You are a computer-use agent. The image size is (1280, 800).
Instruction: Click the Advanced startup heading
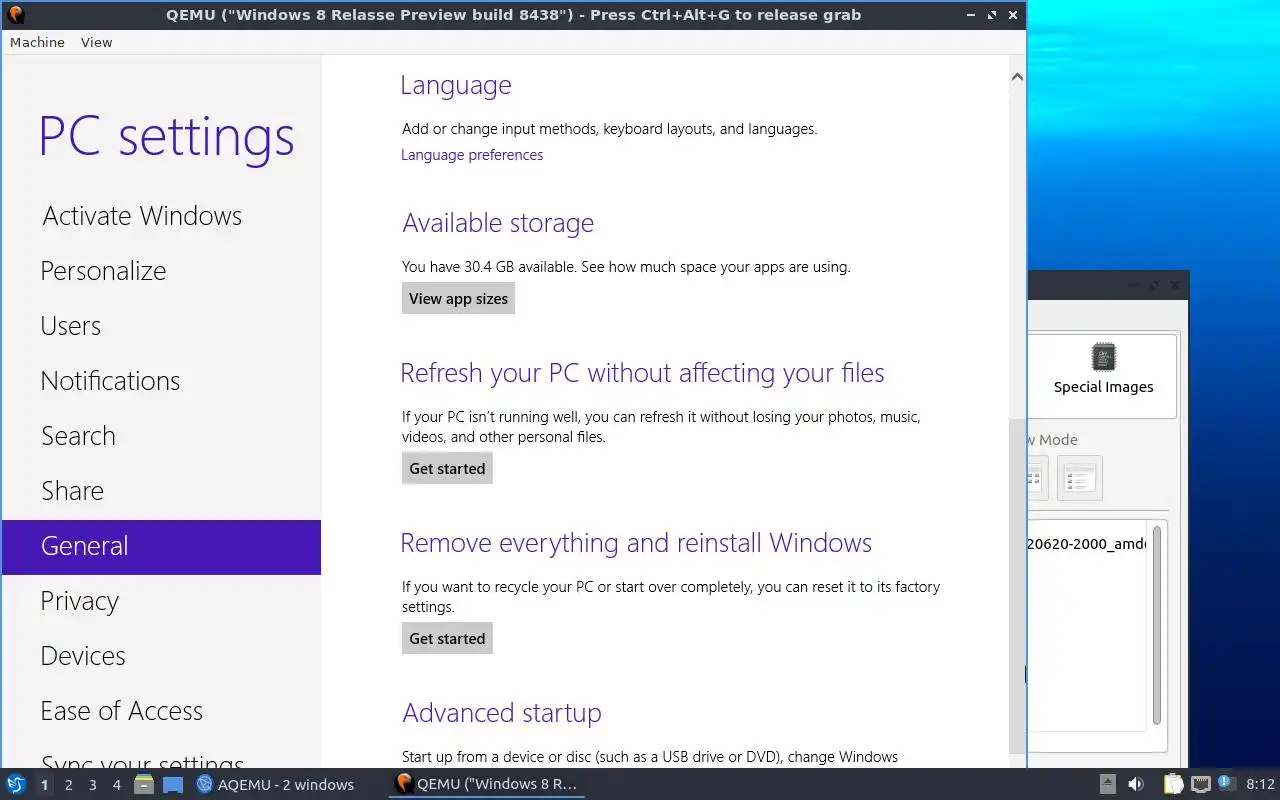click(x=502, y=713)
